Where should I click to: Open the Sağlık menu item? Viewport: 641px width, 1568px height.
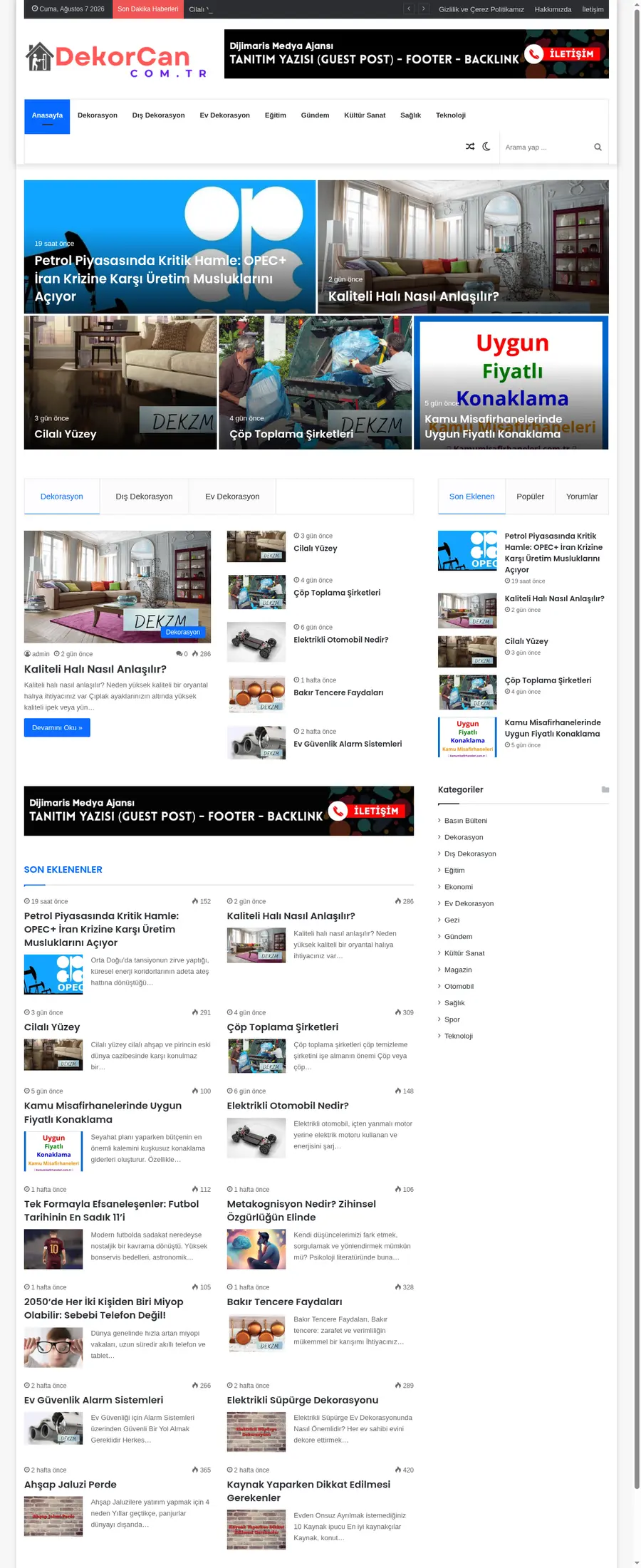[410, 115]
